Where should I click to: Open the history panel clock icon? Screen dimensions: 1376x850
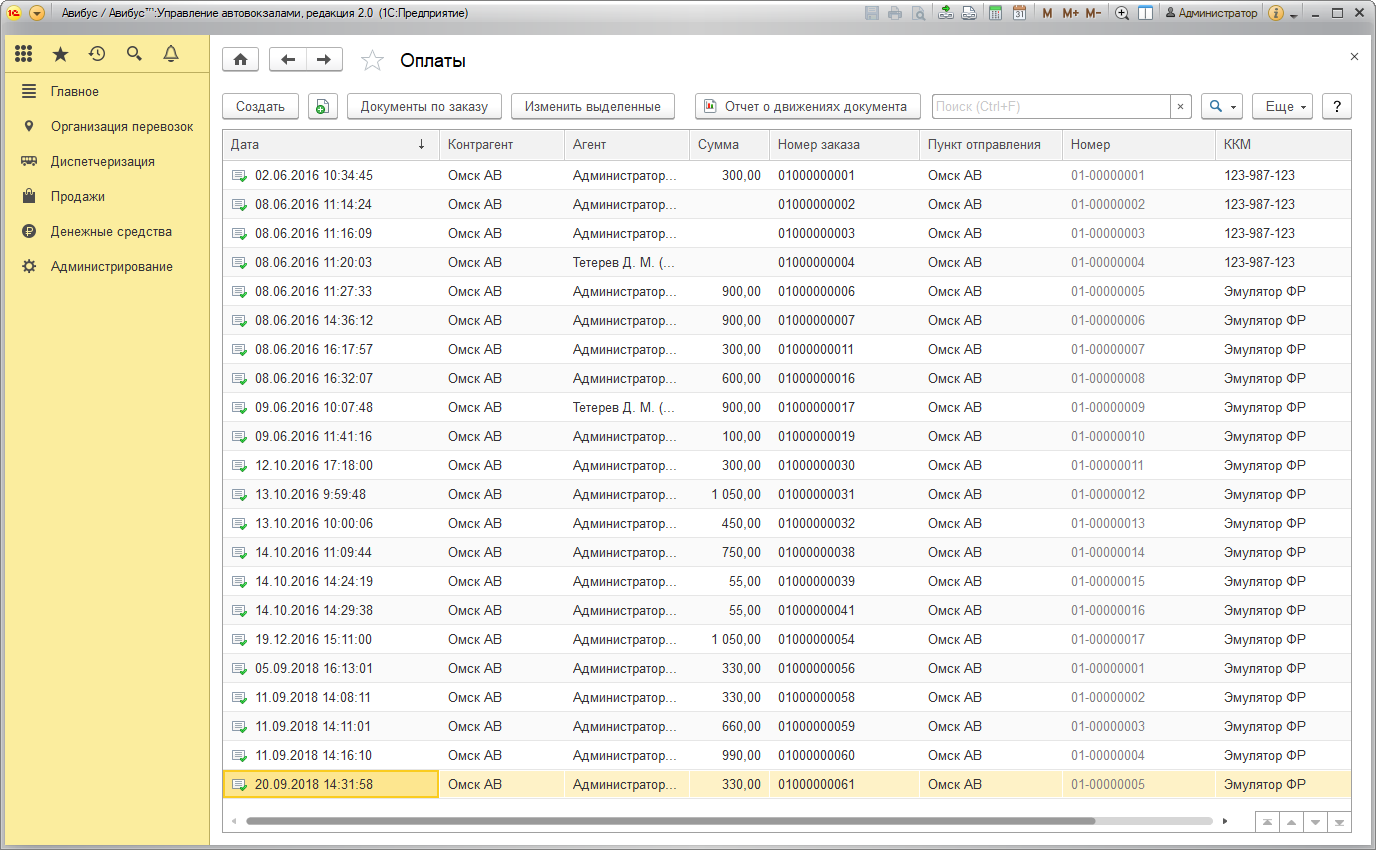(97, 54)
